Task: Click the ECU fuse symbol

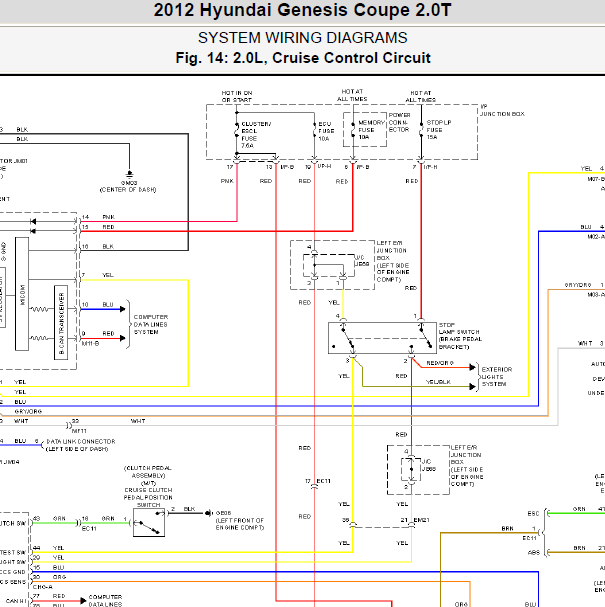Action: (x=314, y=129)
